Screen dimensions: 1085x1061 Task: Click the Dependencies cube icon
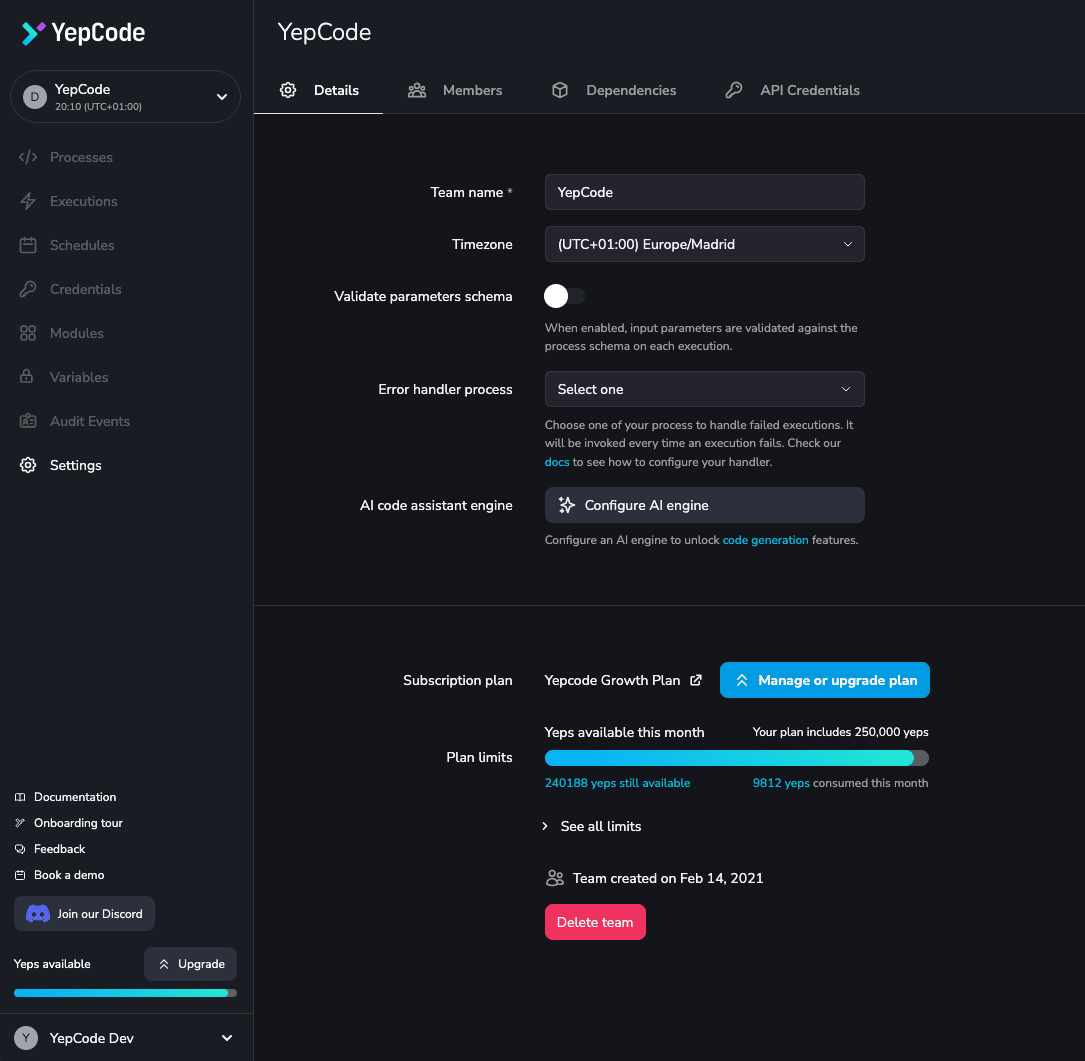(x=560, y=90)
